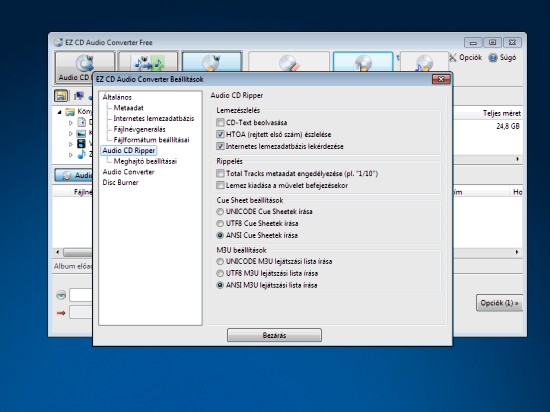Click right arrow of the folder pane scrollbar

tap(517, 159)
